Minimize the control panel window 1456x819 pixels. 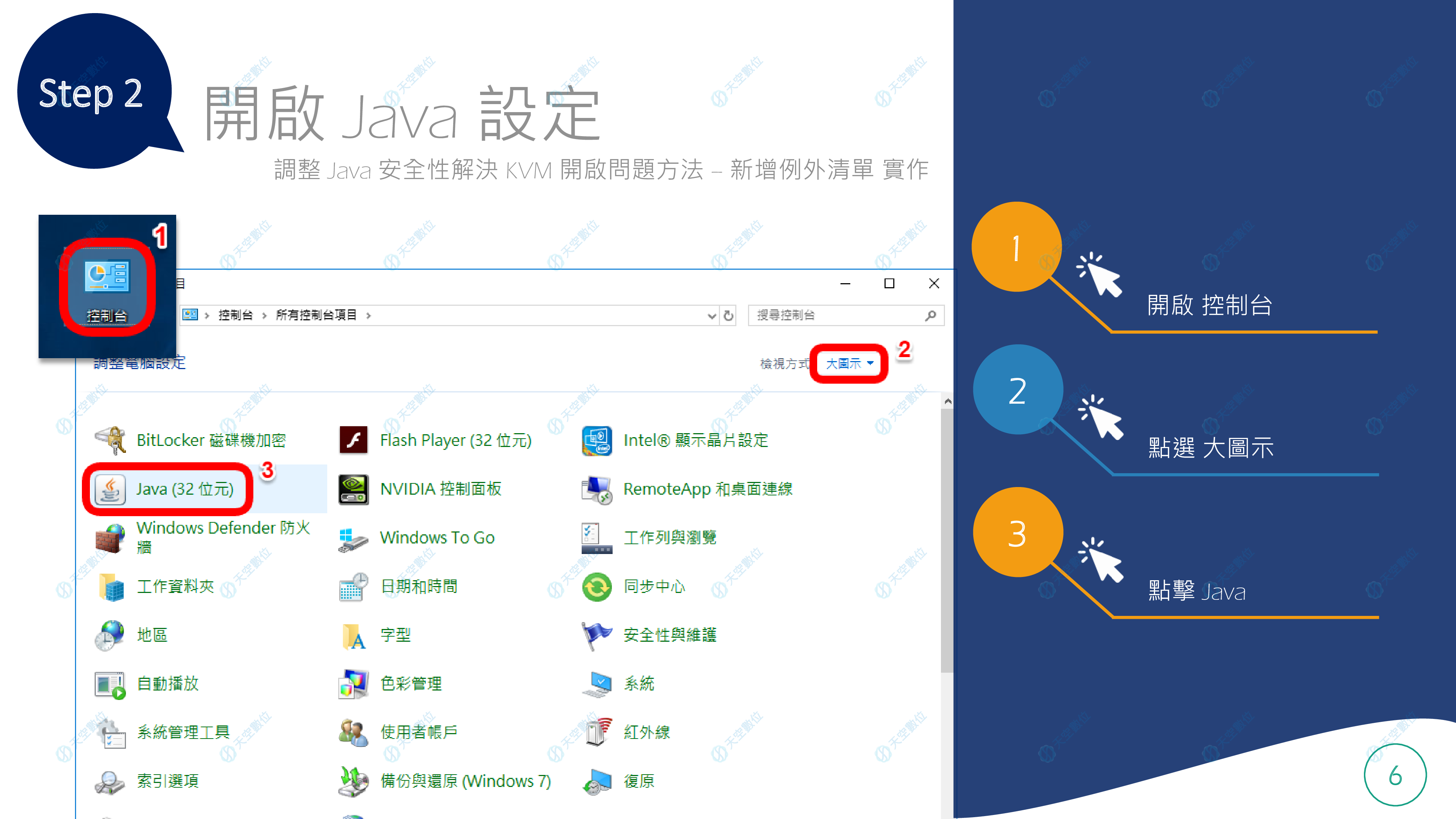pos(845,283)
